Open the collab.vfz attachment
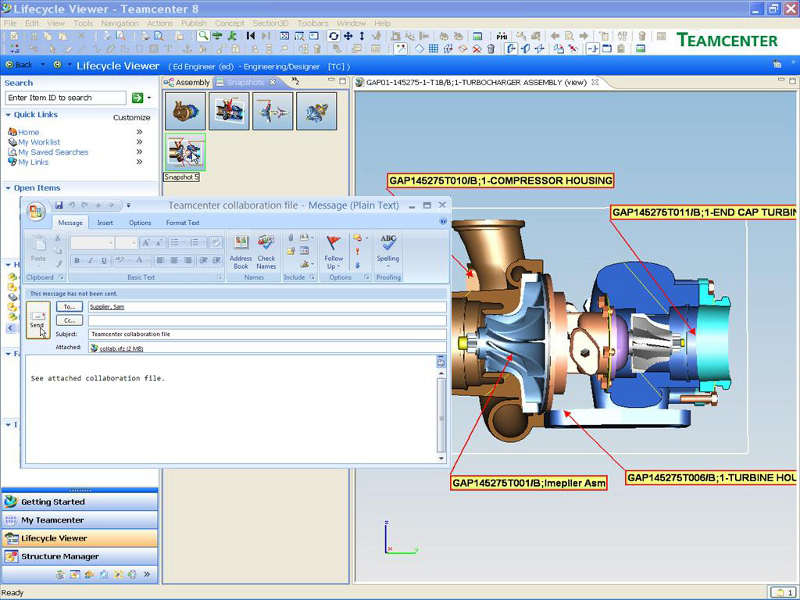Viewport: 800px width, 600px height. pos(117,348)
